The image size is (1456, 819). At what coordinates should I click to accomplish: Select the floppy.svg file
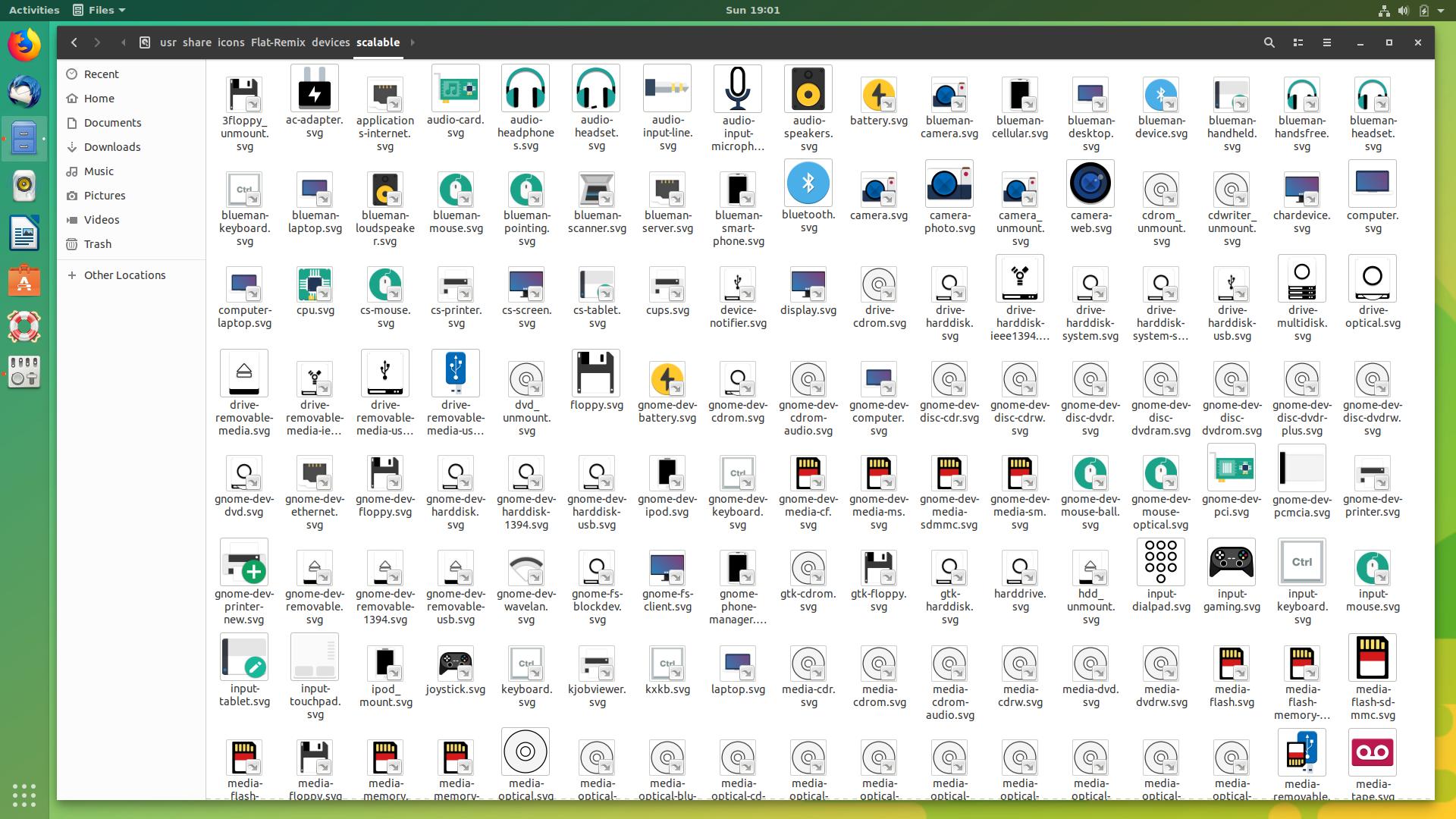596,373
